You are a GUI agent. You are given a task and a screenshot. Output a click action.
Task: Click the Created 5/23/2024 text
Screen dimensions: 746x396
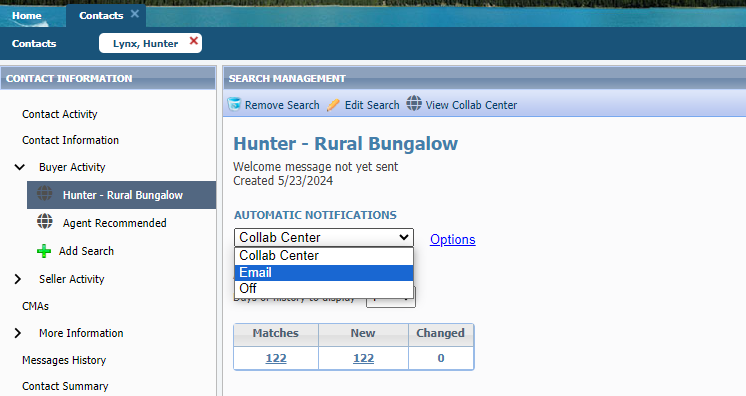283,181
